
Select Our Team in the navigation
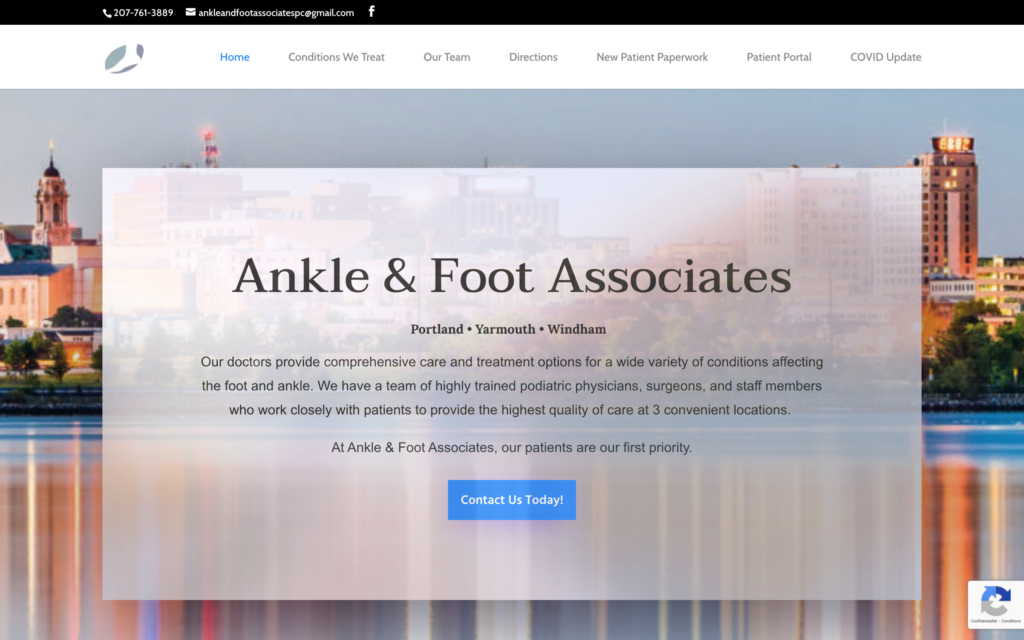(446, 57)
